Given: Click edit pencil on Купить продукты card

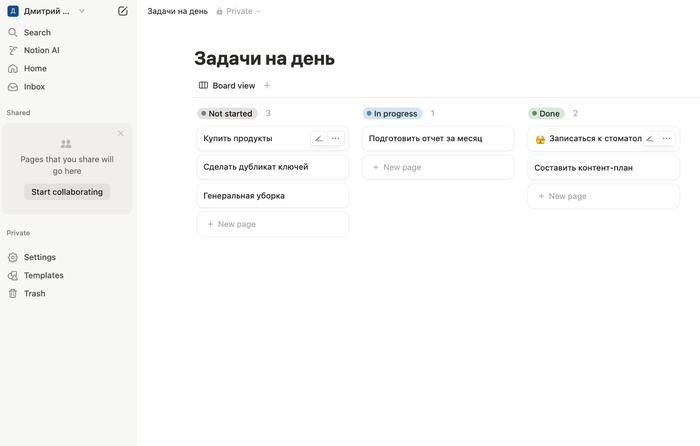Looking at the screenshot, I should click(319, 139).
